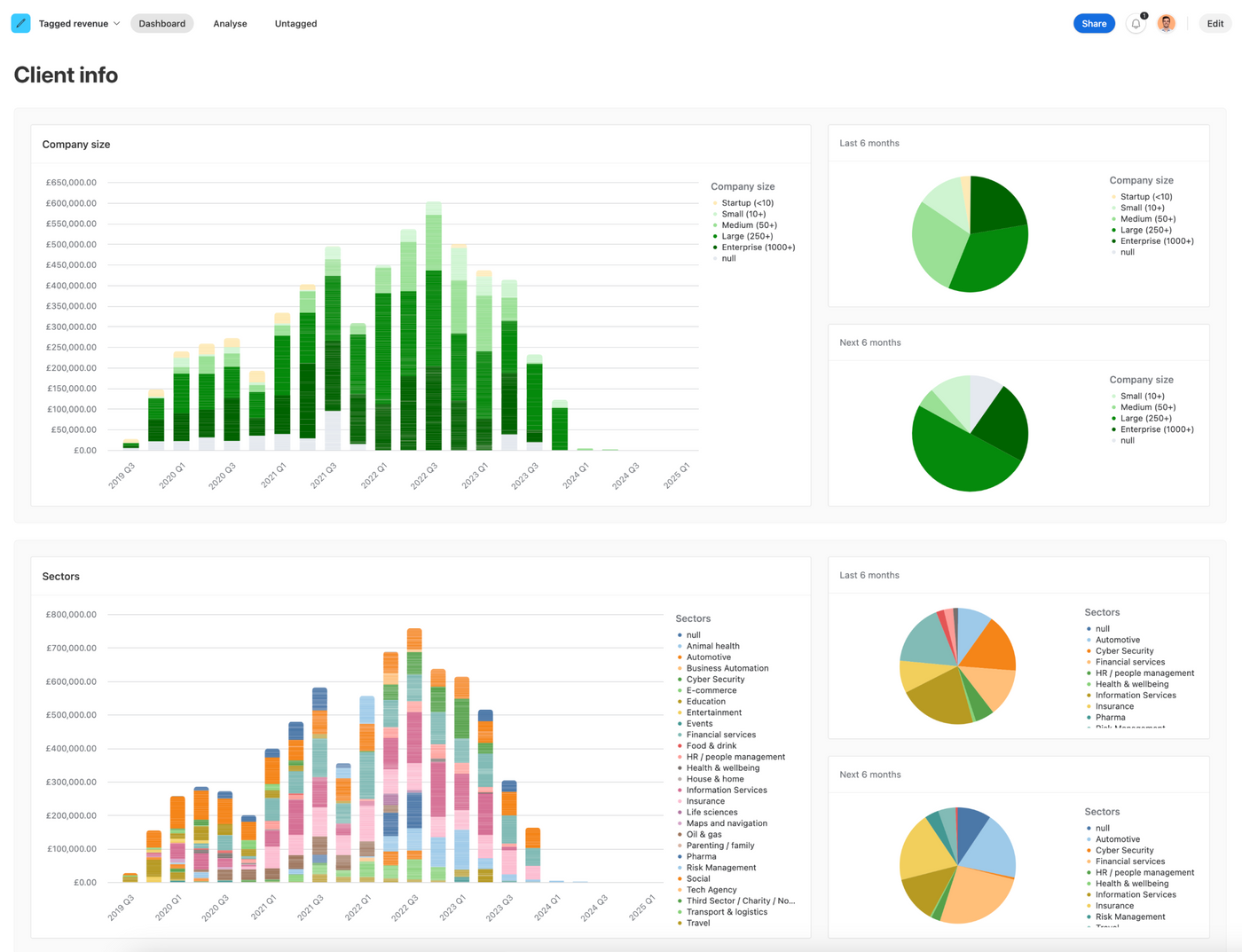Select the Travel legend entry in Sectors
Image resolution: width=1242 pixels, height=952 pixels.
pos(697,923)
